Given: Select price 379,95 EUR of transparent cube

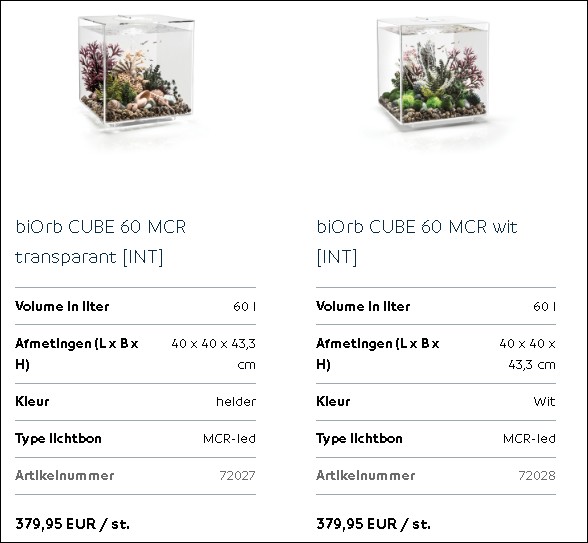Looking at the screenshot, I should click(x=72, y=524).
